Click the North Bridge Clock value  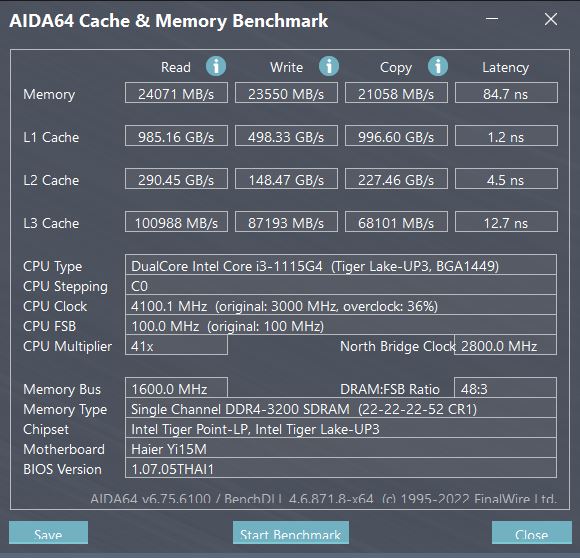[505, 345]
